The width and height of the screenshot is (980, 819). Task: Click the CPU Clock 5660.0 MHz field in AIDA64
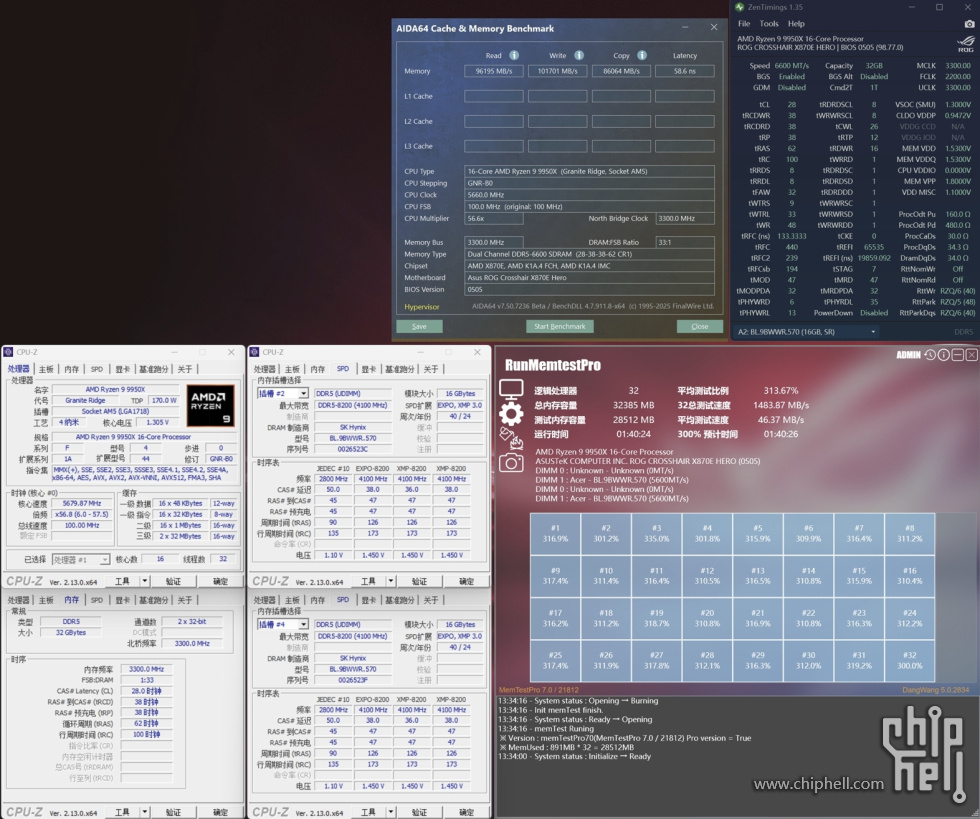[589, 195]
